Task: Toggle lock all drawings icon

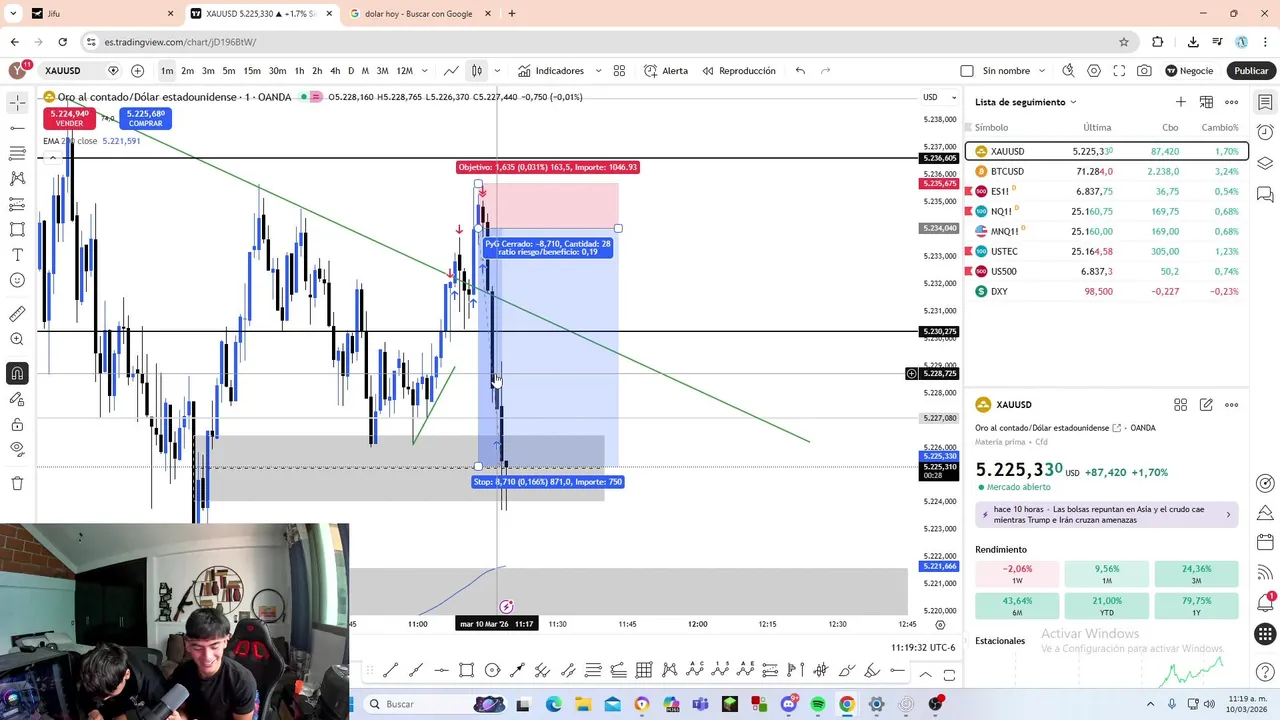Action: [17, 425]
